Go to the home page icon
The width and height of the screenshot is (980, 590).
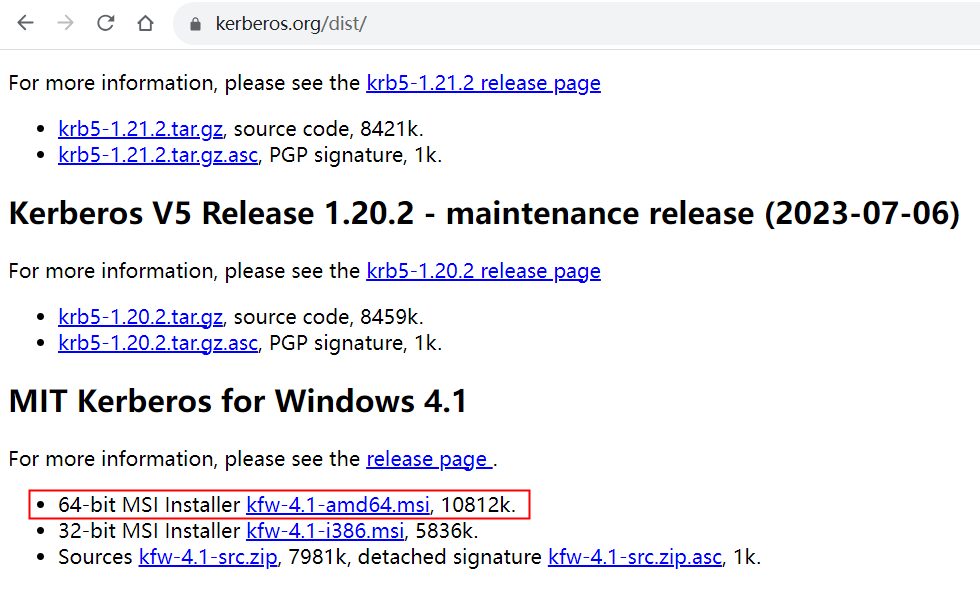click(x=146, y=23)
